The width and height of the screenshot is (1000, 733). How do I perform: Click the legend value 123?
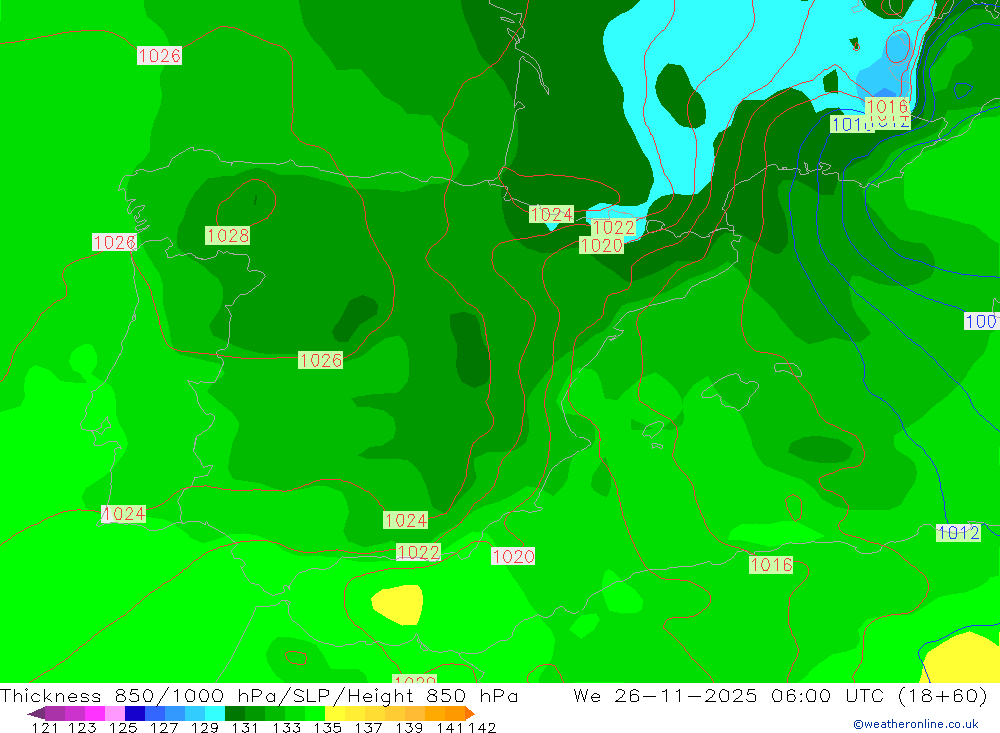82,727
